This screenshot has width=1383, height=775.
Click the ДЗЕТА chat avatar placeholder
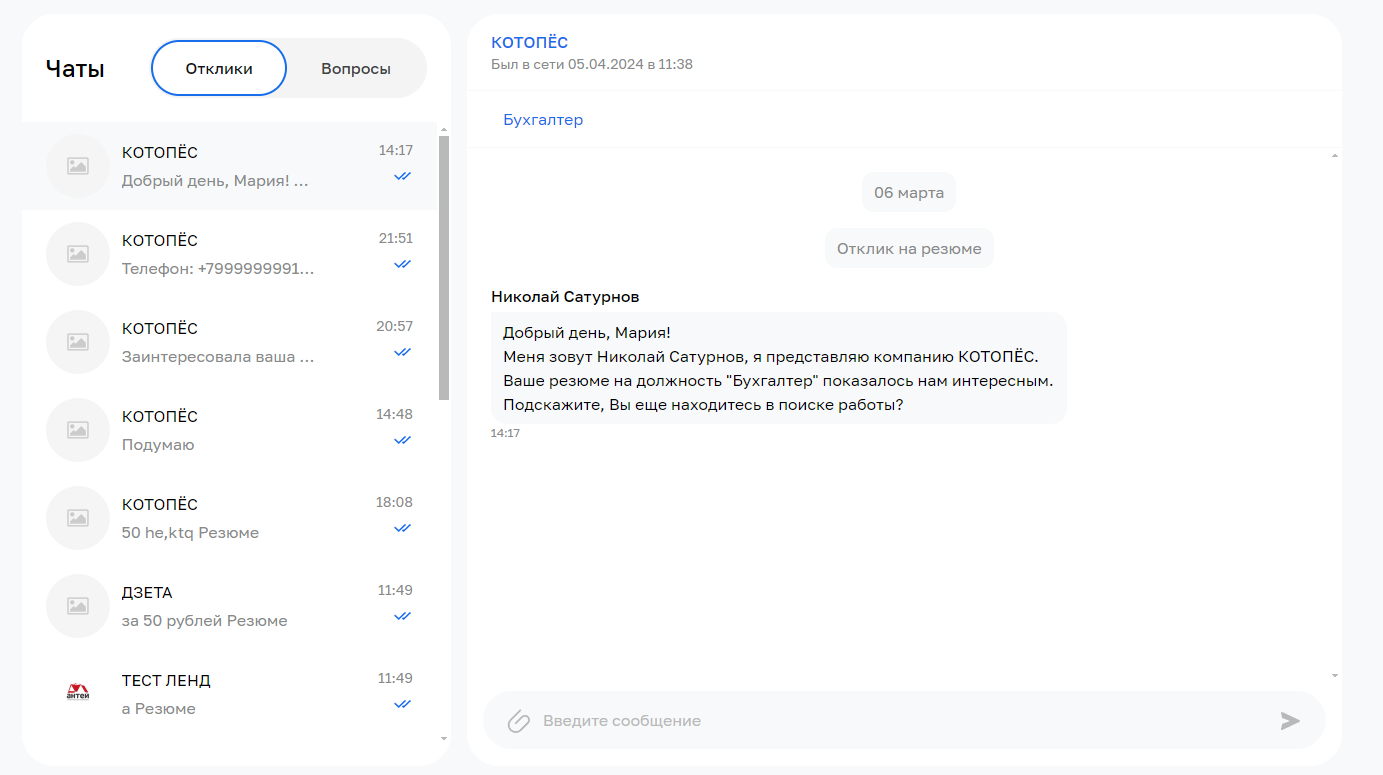pos(78,606)
